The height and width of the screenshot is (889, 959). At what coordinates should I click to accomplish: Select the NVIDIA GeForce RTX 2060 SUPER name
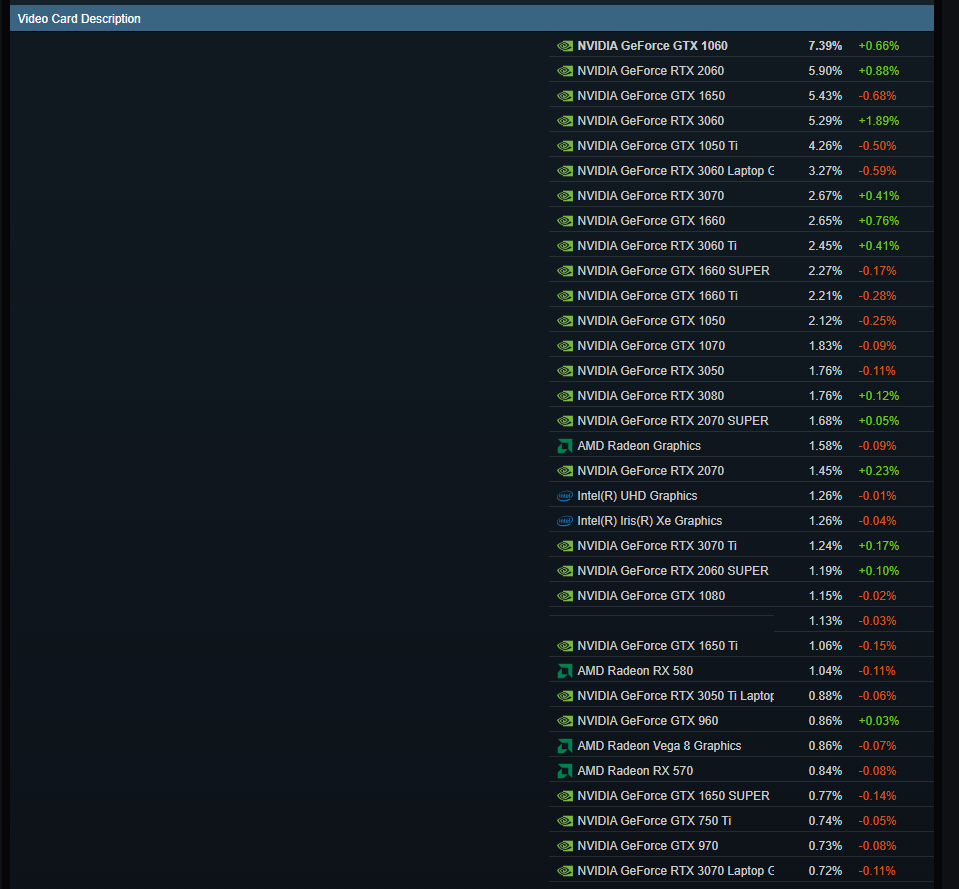(x=673, y=571)
